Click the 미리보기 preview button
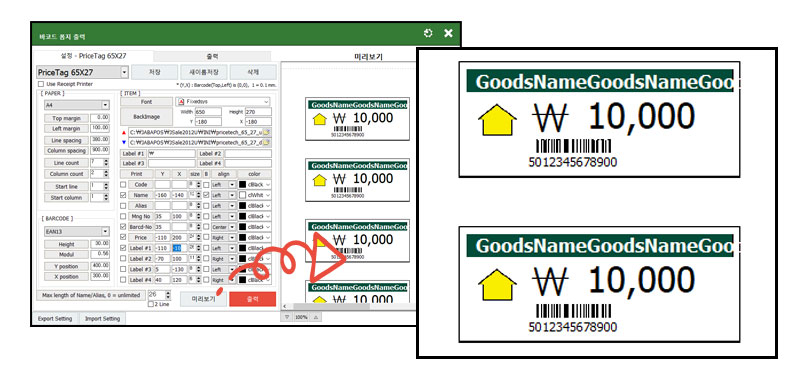This screenshot has width=800, height=375. [x=203, y=299]
